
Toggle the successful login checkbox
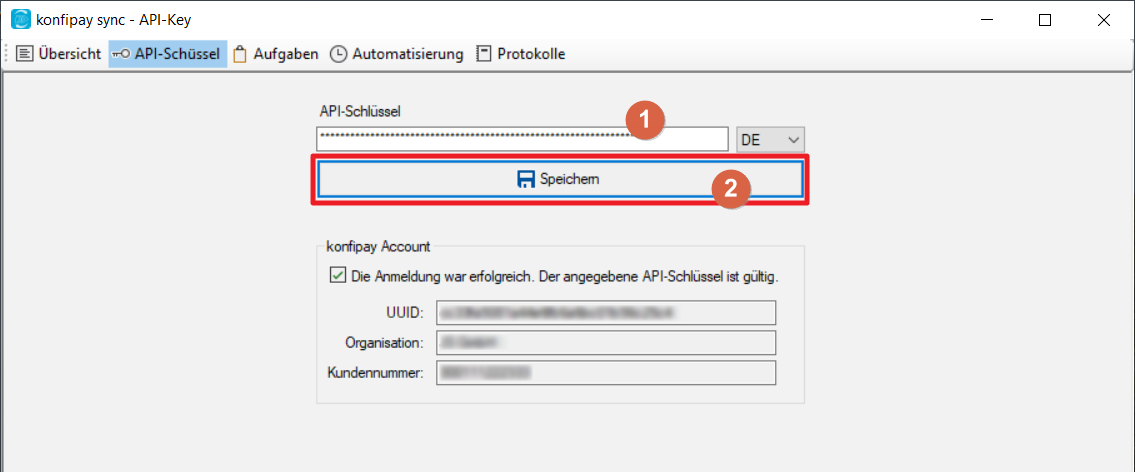pyautogui.click(x=337, y=276)
